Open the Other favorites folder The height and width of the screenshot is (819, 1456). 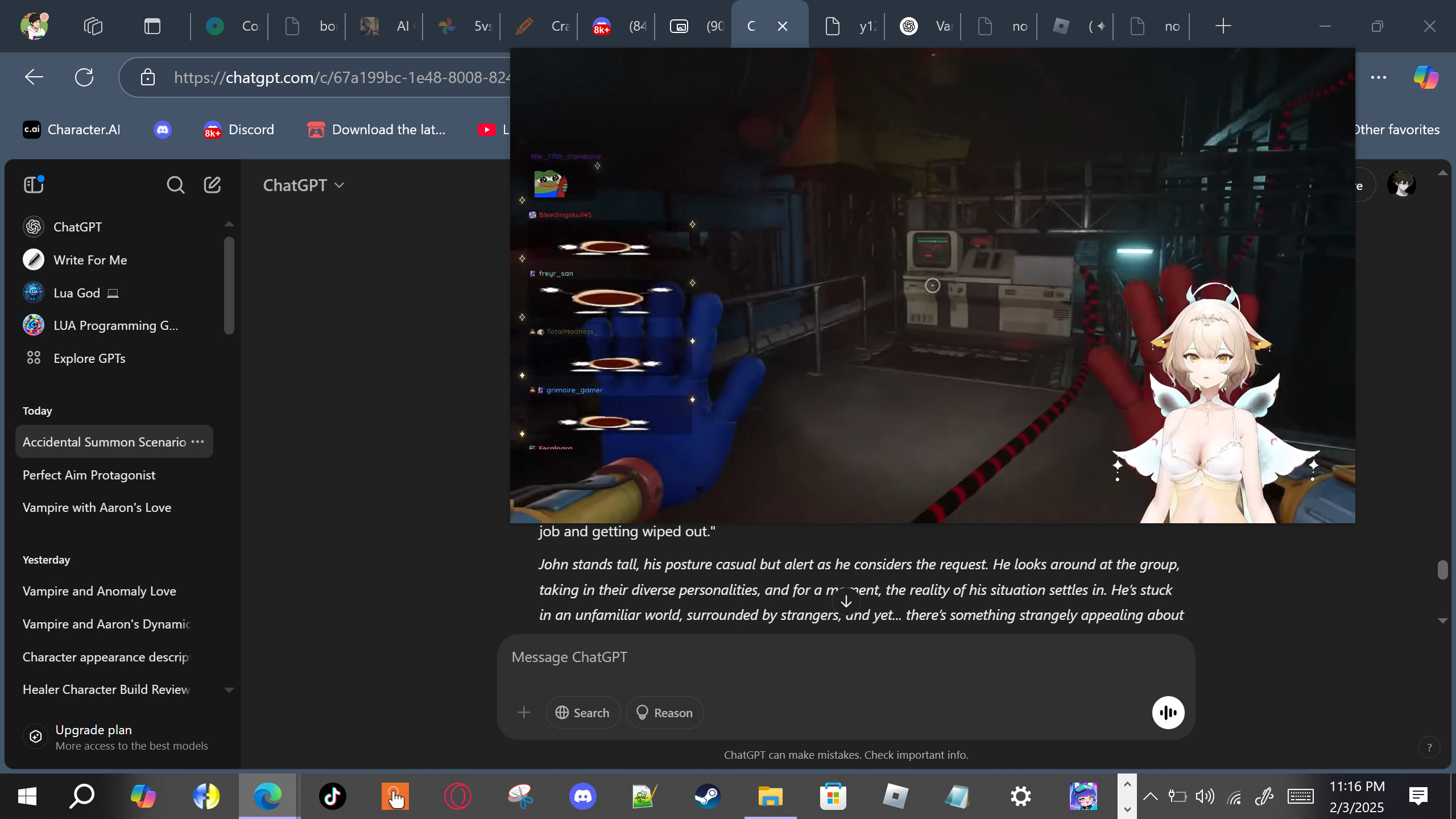coord(1397,130)
